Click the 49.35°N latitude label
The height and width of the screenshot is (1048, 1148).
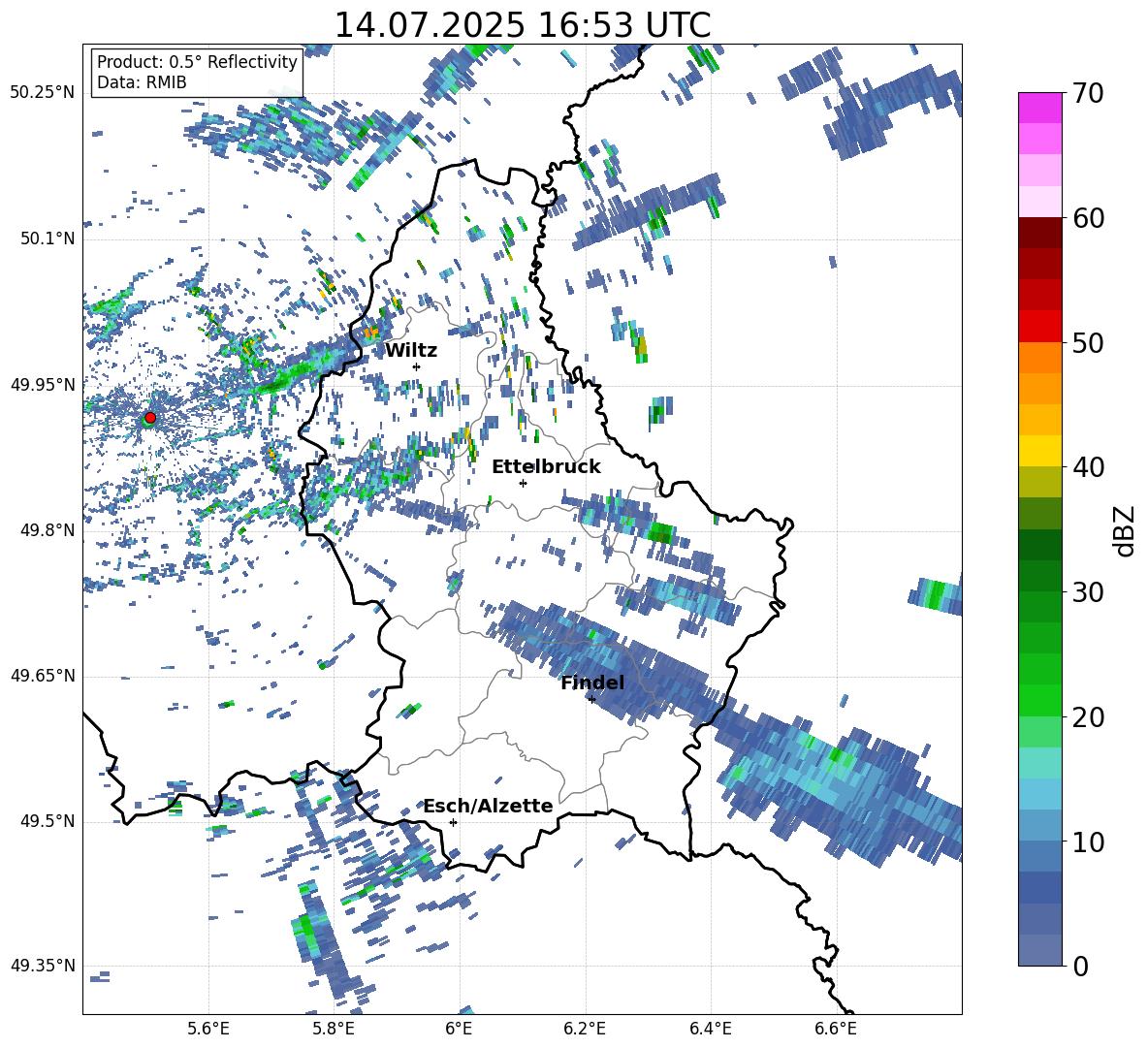click(x=43, y=966)
